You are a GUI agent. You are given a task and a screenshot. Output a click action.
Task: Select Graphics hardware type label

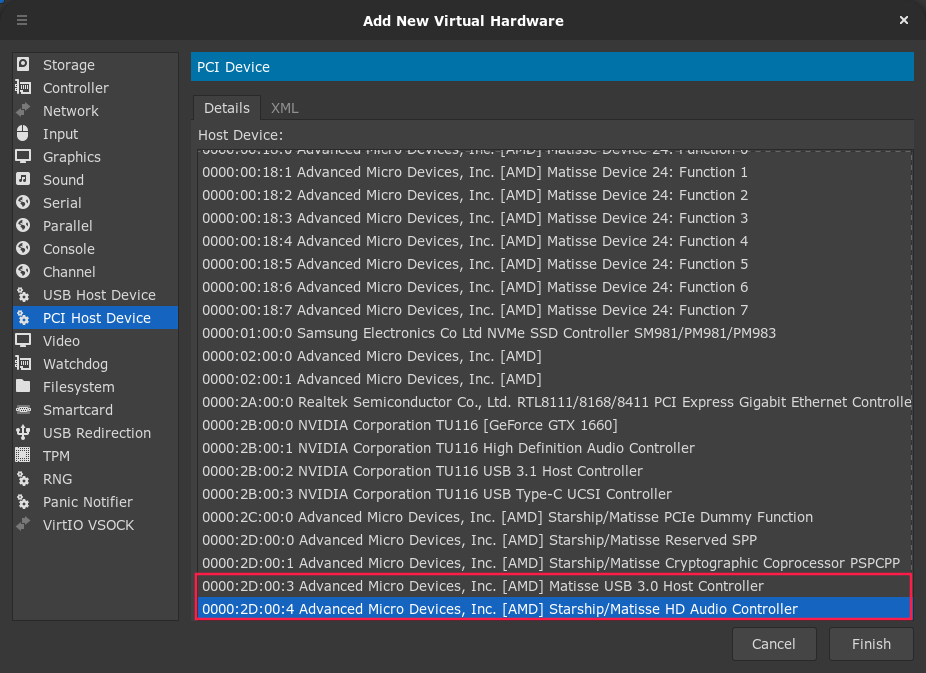(x=71, y=157)
